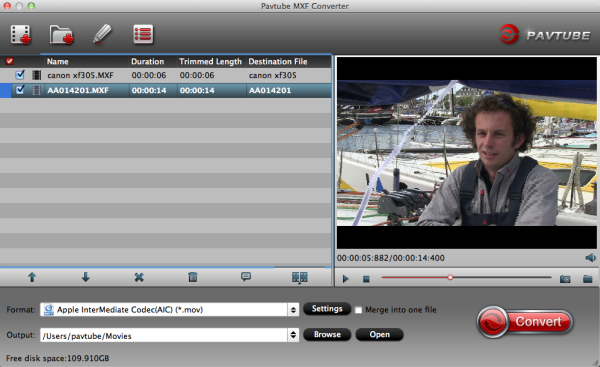Click the Browse output button

pos(327,334)
